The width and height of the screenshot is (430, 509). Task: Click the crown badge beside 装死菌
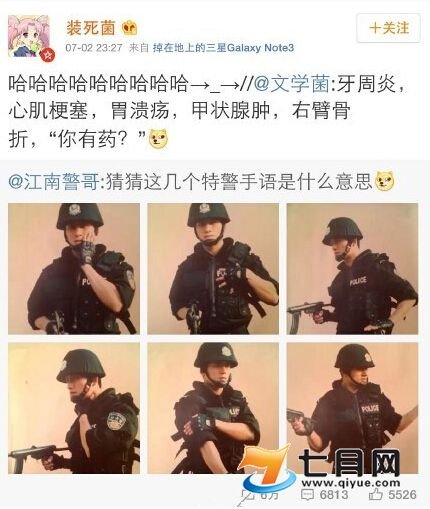[130, 28]
